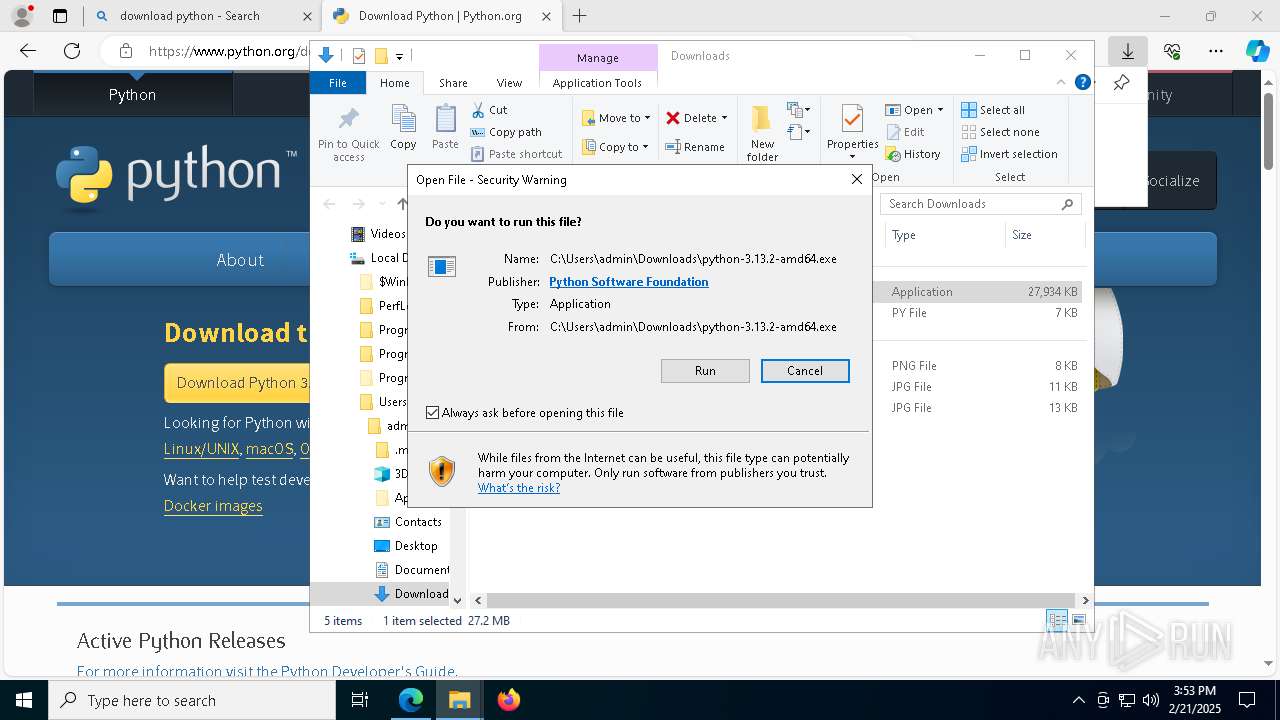
Task: Click Run in the Security Warning dialog
Action: point(705,371)
